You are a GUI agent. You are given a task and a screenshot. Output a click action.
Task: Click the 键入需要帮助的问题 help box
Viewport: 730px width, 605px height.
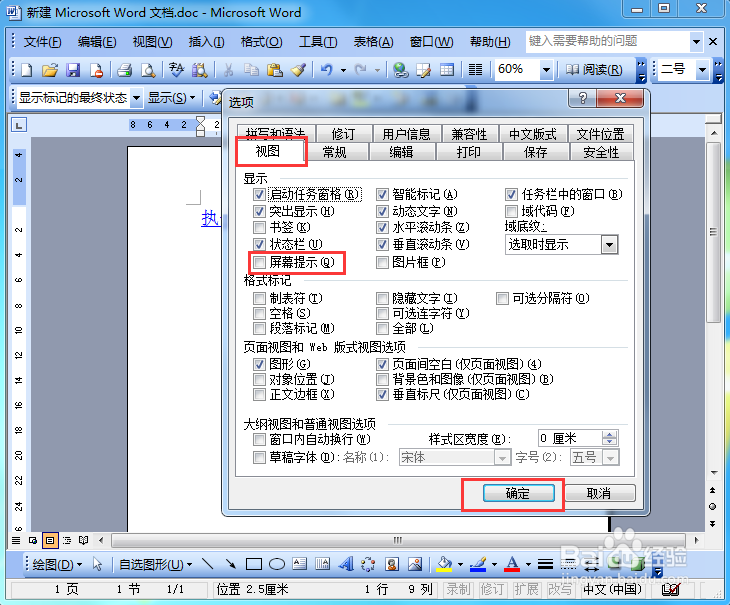608,42
